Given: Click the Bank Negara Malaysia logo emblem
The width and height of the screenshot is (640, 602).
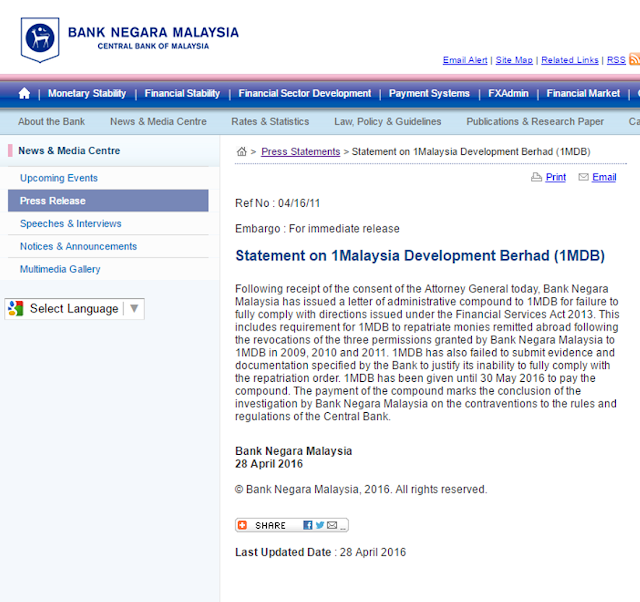Looking at the screenshot, I should pos(40,39).
